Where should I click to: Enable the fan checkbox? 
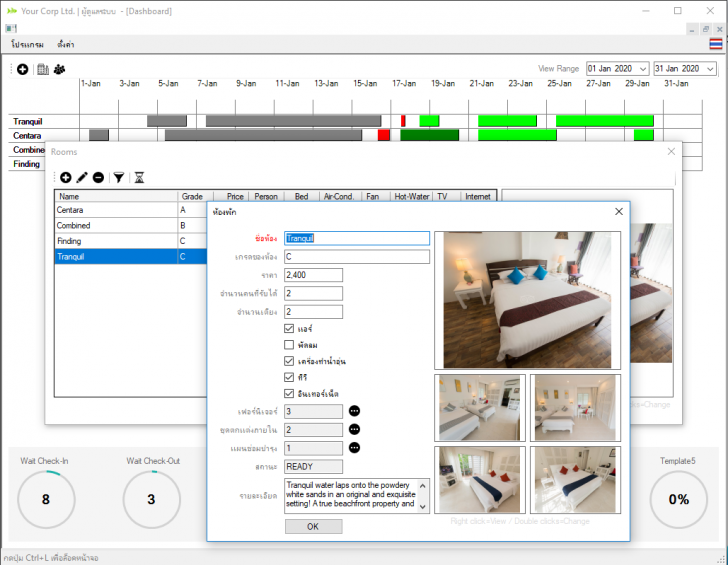tap(289, 344)
